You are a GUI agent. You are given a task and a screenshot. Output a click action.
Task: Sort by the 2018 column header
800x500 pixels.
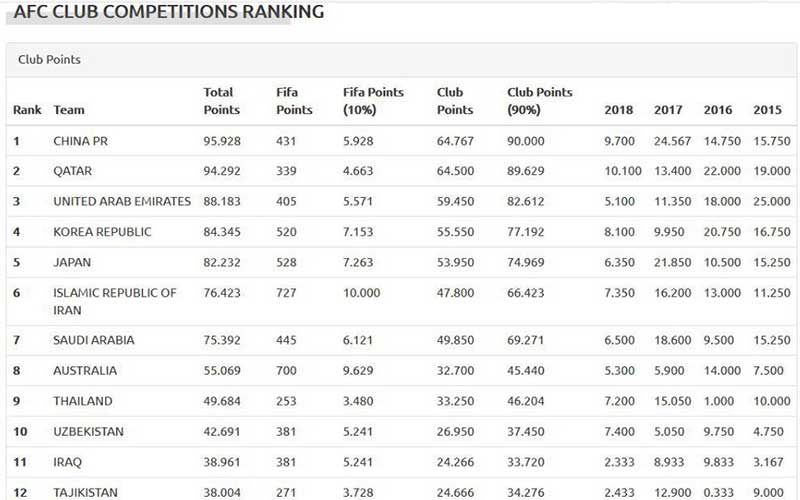click(x=619, y=110)
